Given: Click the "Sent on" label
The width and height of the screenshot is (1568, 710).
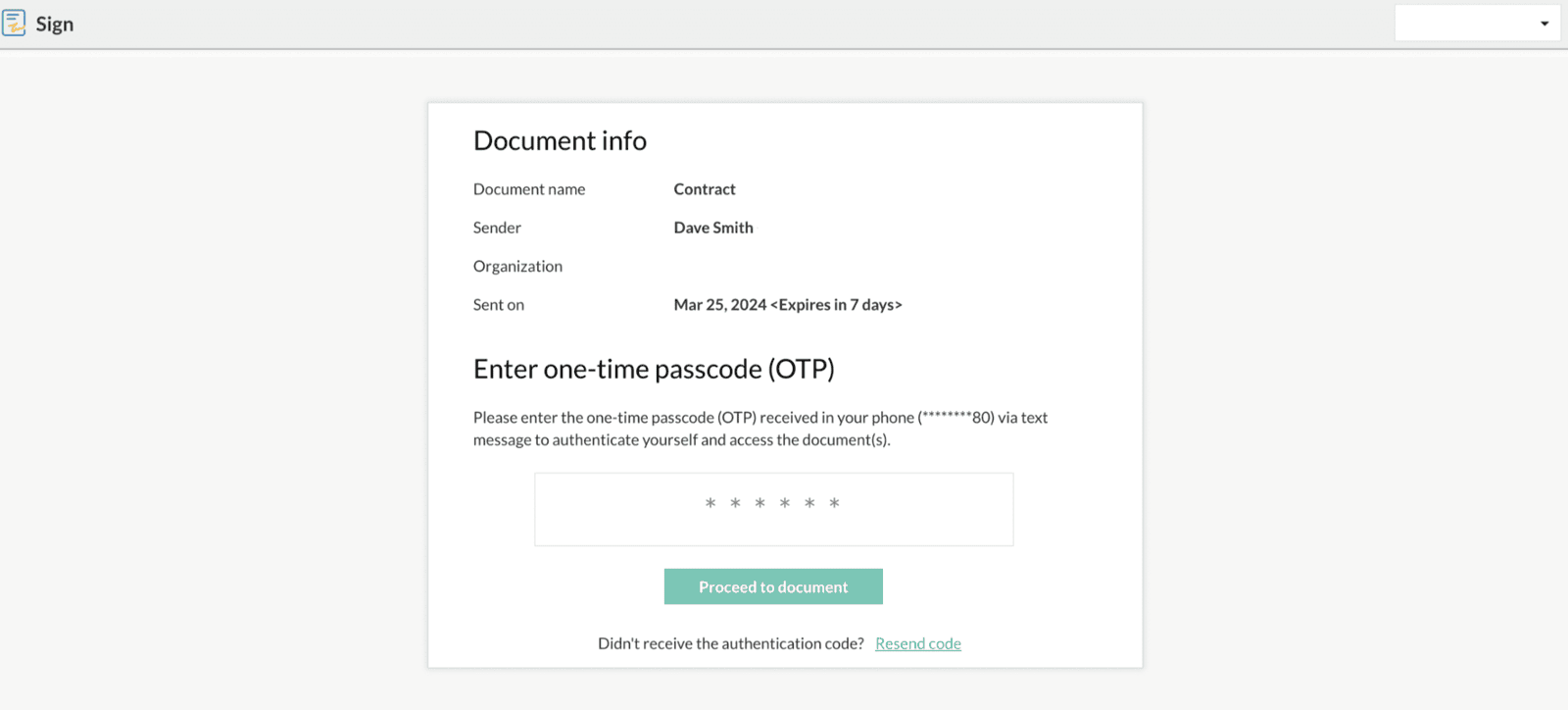Looking at the screenshot, I should [x=499, y=305].
